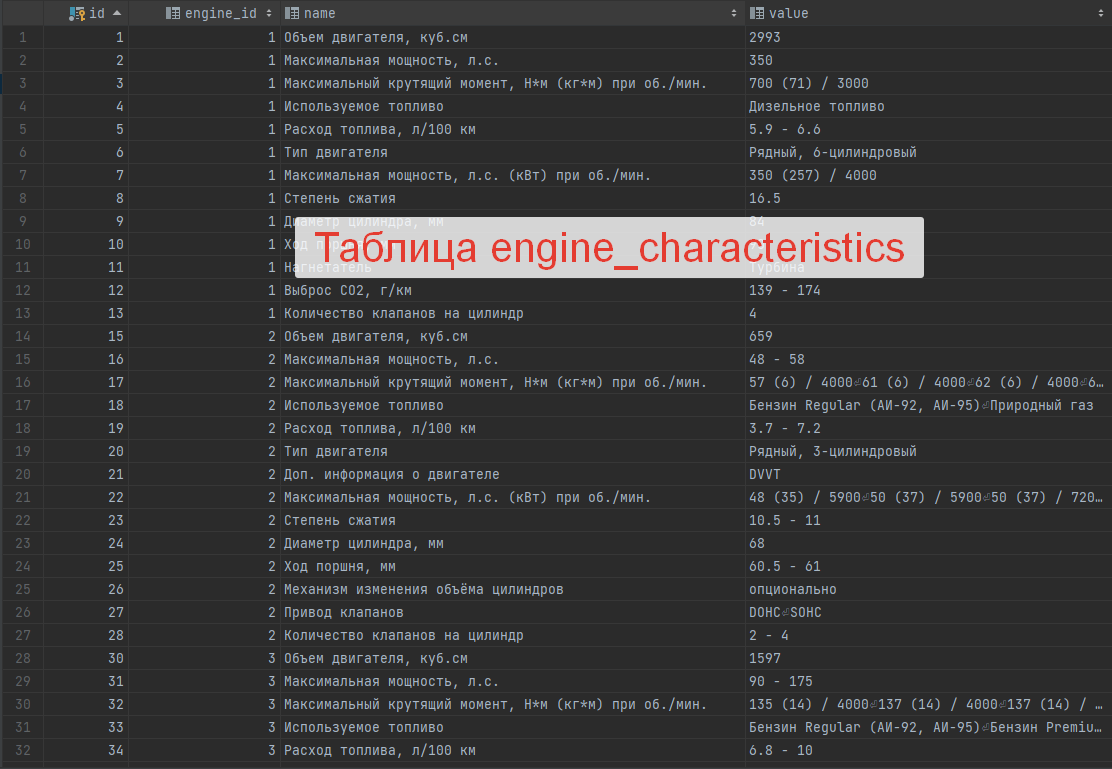This screenshot has width=1112, height=769.
Task: Click the value cell showing 2993
Action: (765, 37)
